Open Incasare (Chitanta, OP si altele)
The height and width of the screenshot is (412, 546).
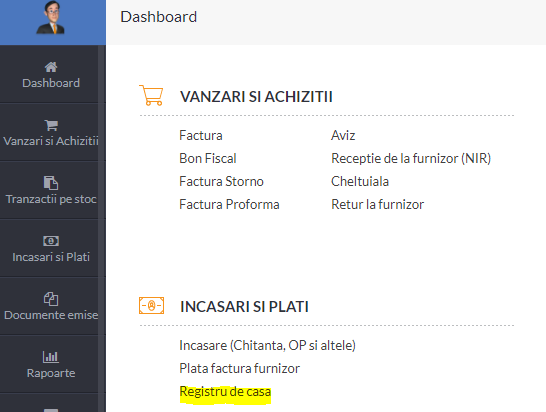click(267, 345)
